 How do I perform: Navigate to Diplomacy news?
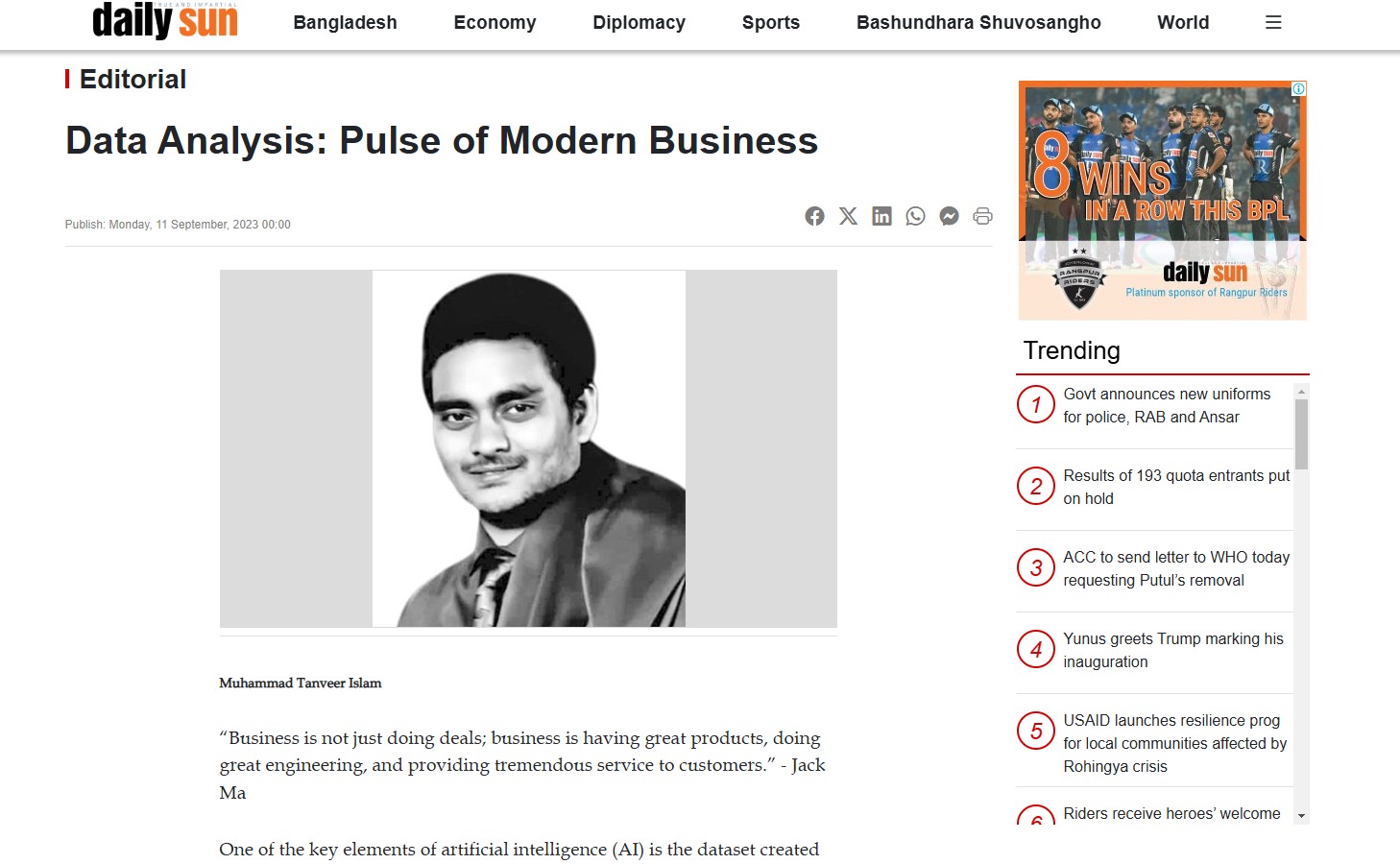click(639, 22)
